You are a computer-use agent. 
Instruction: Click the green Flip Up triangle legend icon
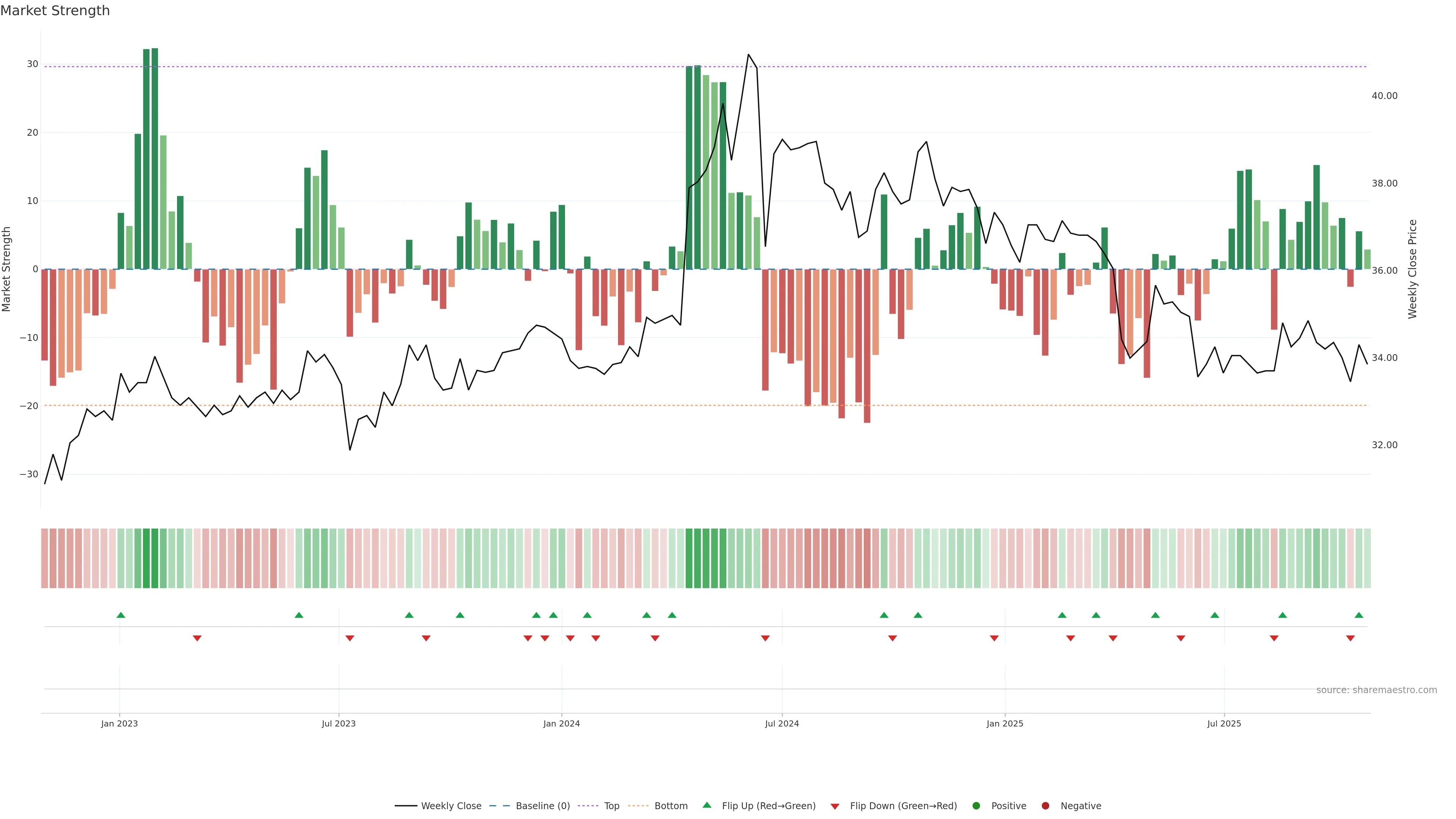[x=706, y=805]
